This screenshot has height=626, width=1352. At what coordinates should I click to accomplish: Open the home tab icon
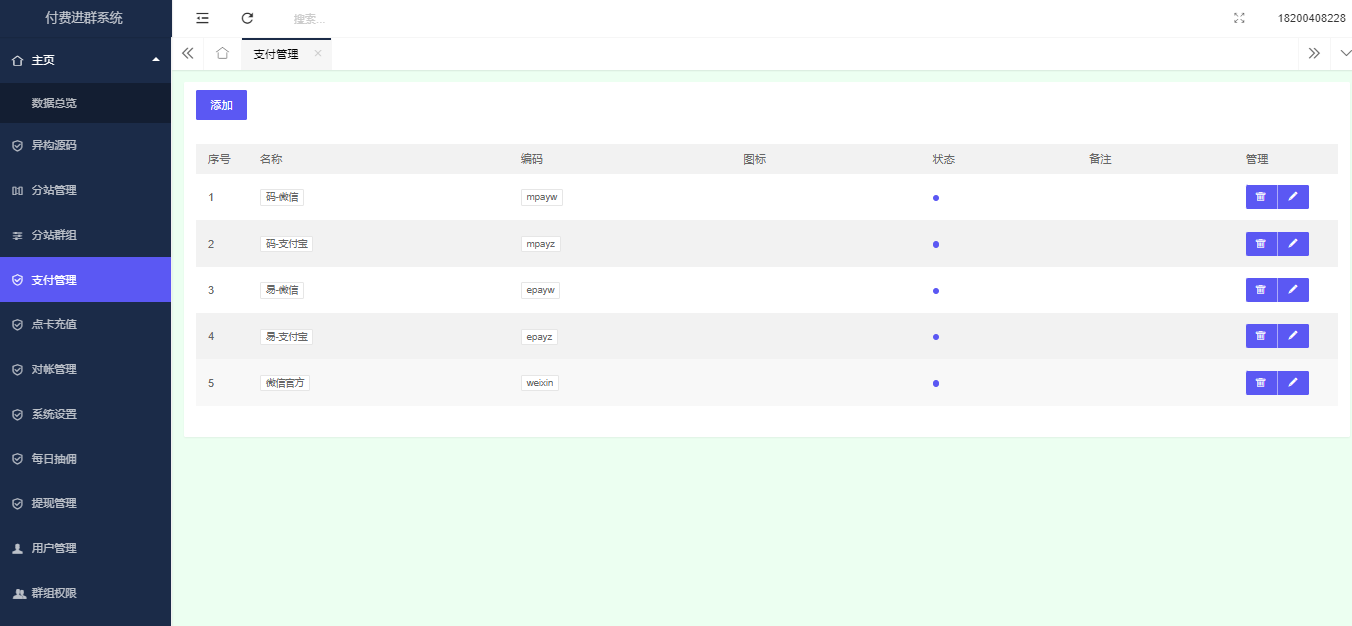(x=222, y=54)
